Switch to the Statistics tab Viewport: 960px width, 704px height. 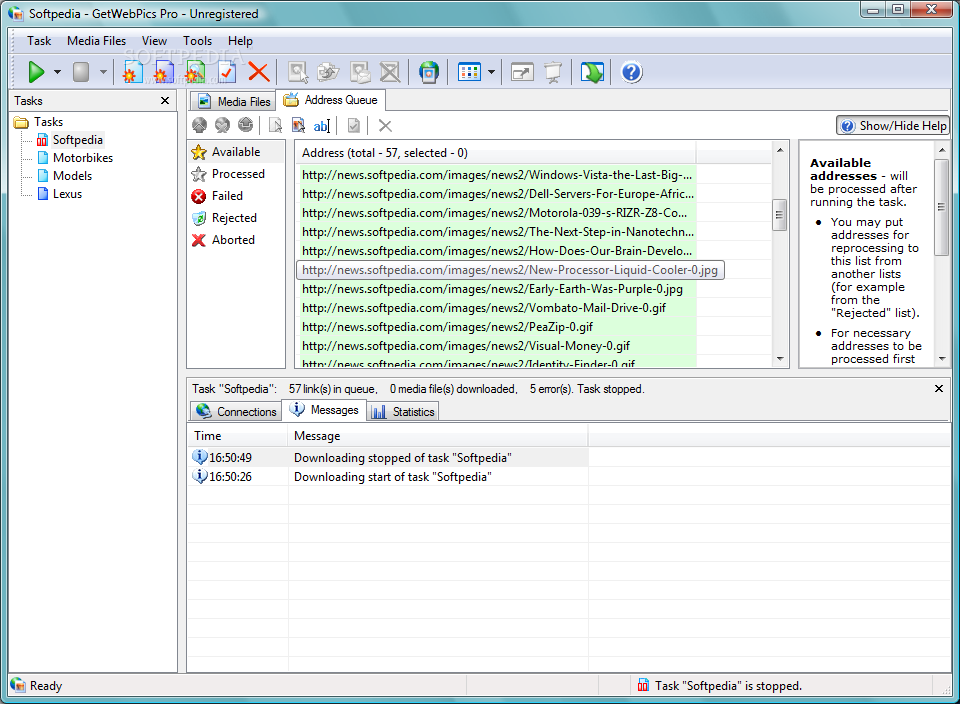pos(403,411)
